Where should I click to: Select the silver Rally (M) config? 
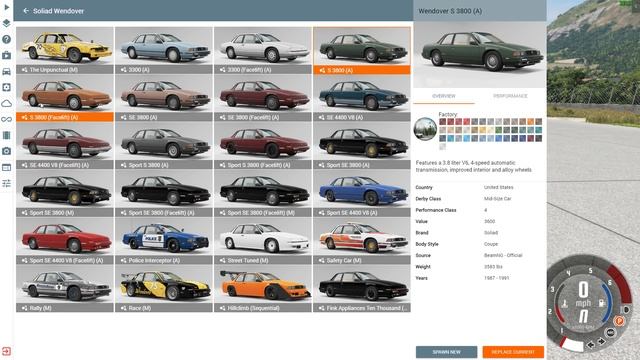65,289
